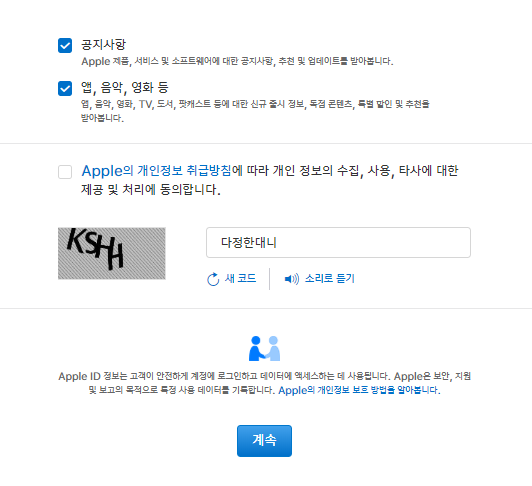
Task: Click the blue 계속 button
Action: point(264,441)
